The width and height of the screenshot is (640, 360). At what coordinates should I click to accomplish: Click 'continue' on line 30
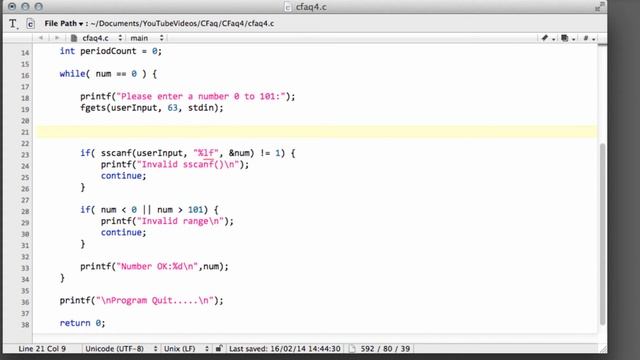(121, 232)
